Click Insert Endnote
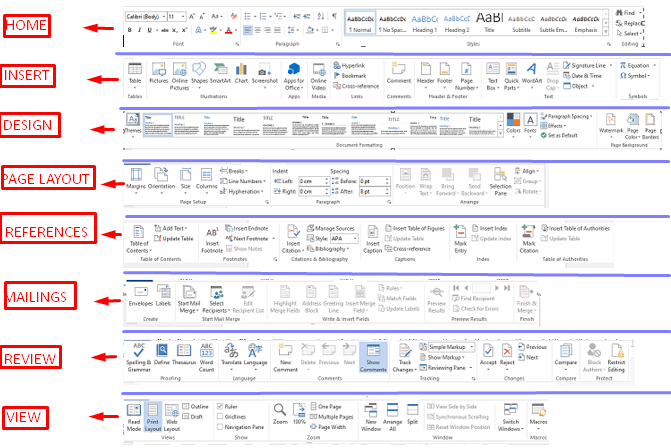The width and height of the screenshot is (671, 448). pyautogui.click(x=247, y=228)
